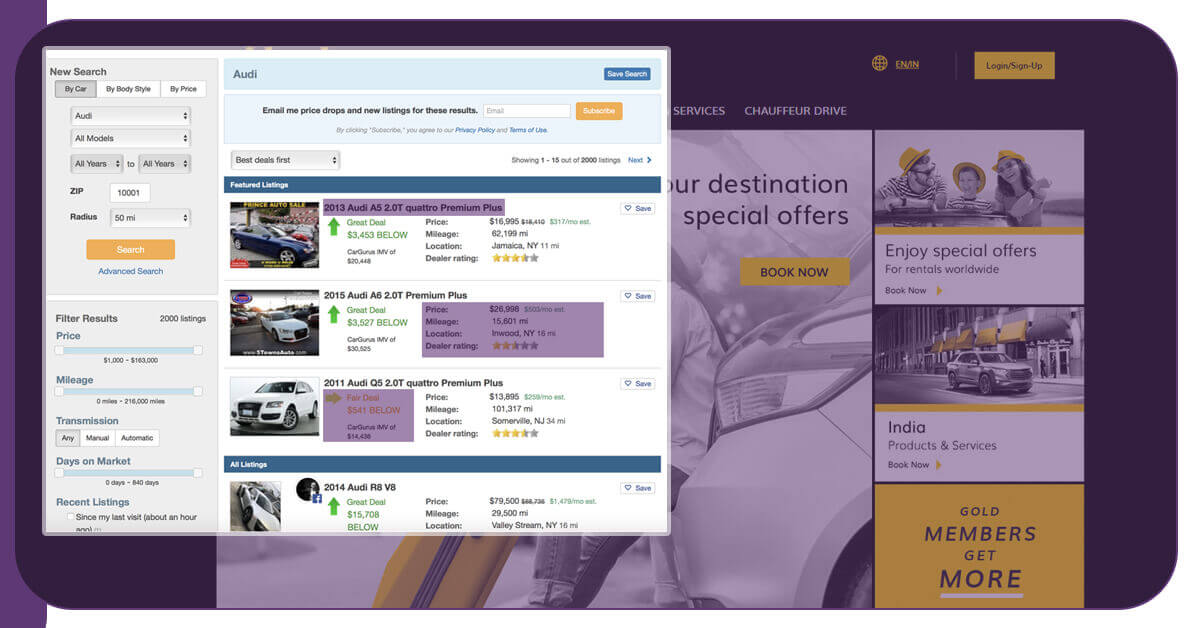
Task: Click the Next page chevron arrow
Action: click(649, 160)
